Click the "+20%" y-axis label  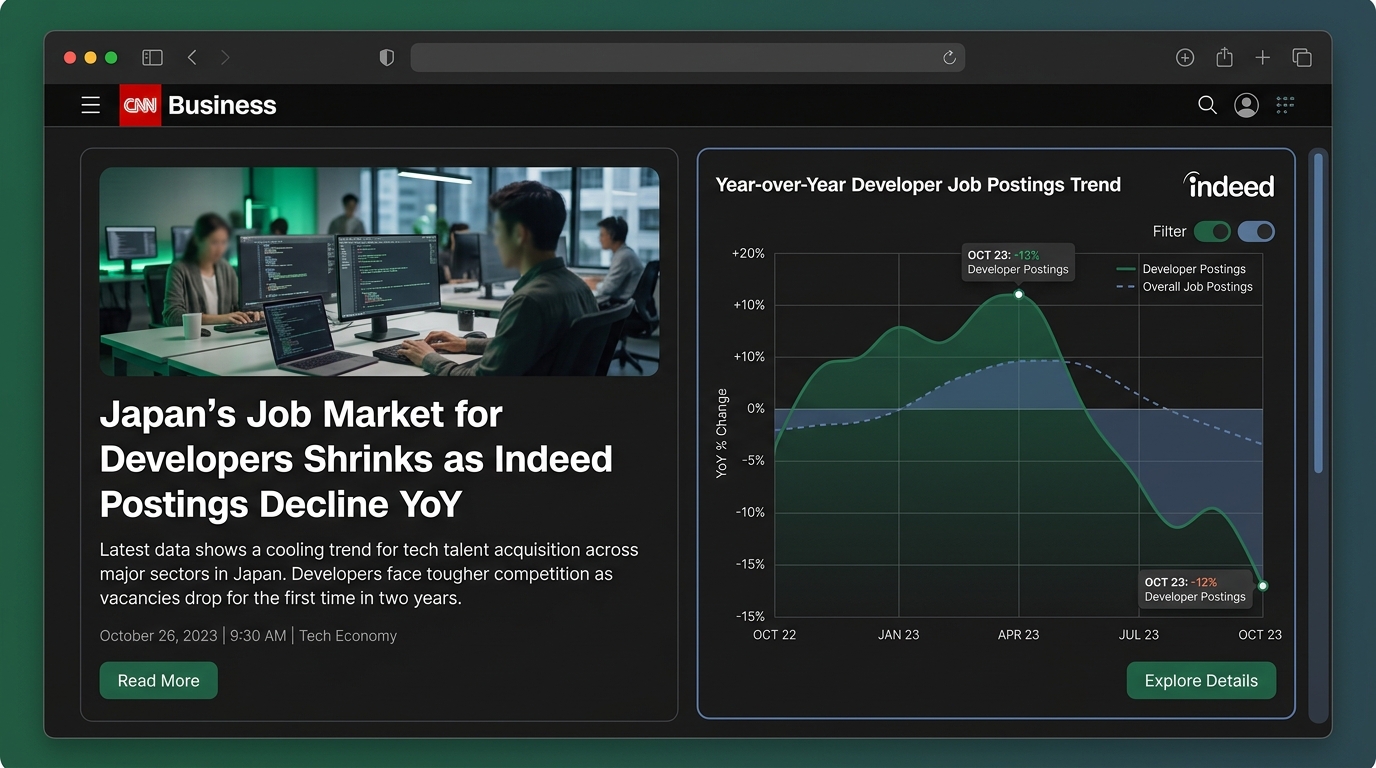point(748,254)
